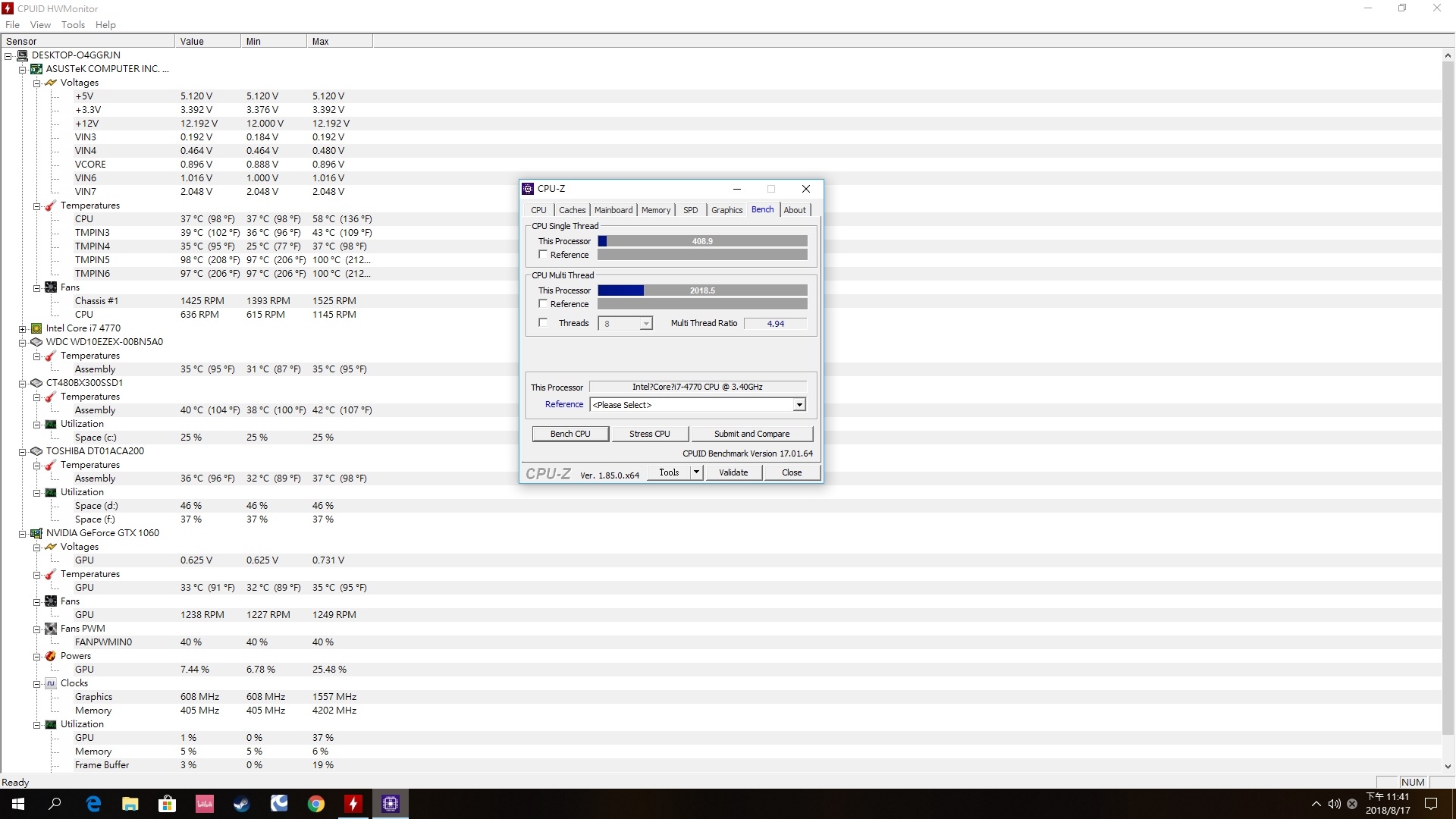This screenshot has height=819, width=1456.
Task: Open the Threads count dropdown
Action: click(645, 324)
